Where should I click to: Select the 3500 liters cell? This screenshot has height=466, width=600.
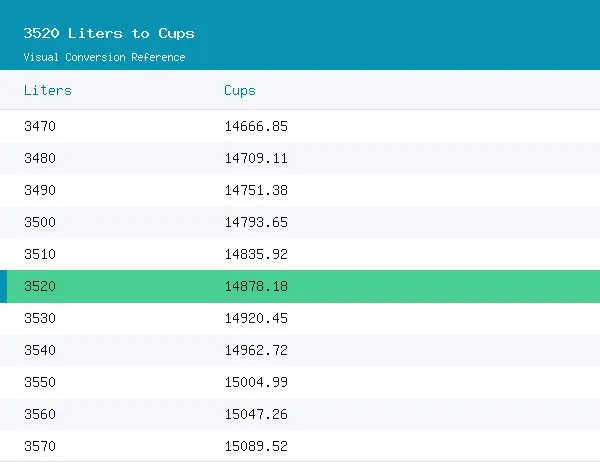[x=40, y=222]
